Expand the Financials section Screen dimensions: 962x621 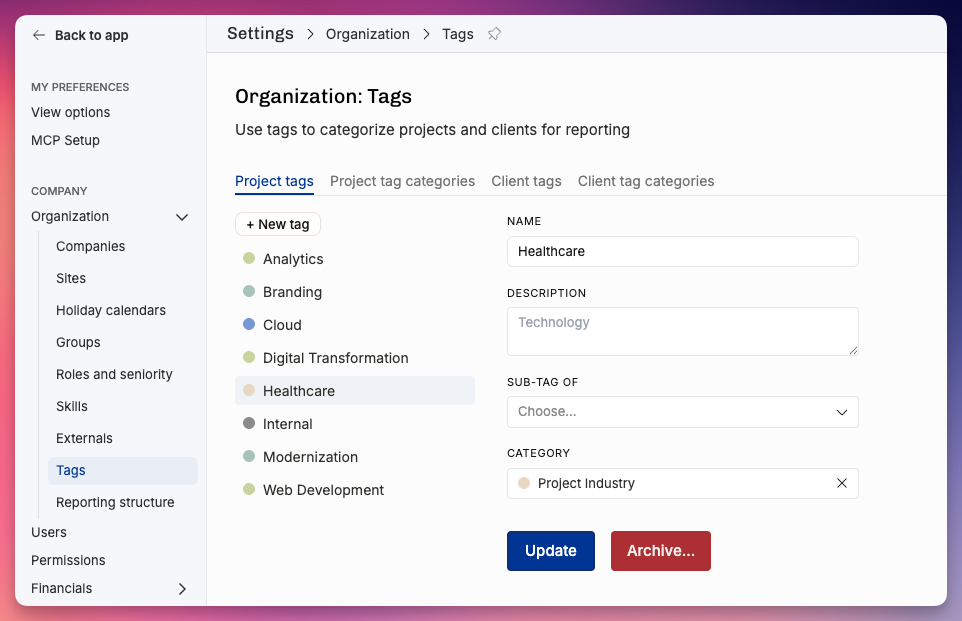(182, 588)
